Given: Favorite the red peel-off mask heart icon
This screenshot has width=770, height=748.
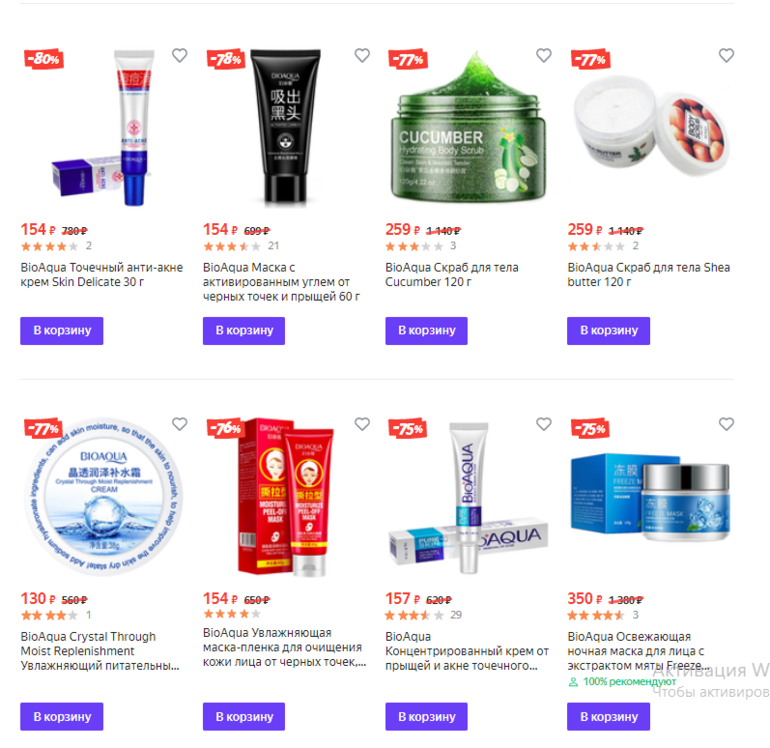Looking at the screenshot, I should [x=362, y=424].
